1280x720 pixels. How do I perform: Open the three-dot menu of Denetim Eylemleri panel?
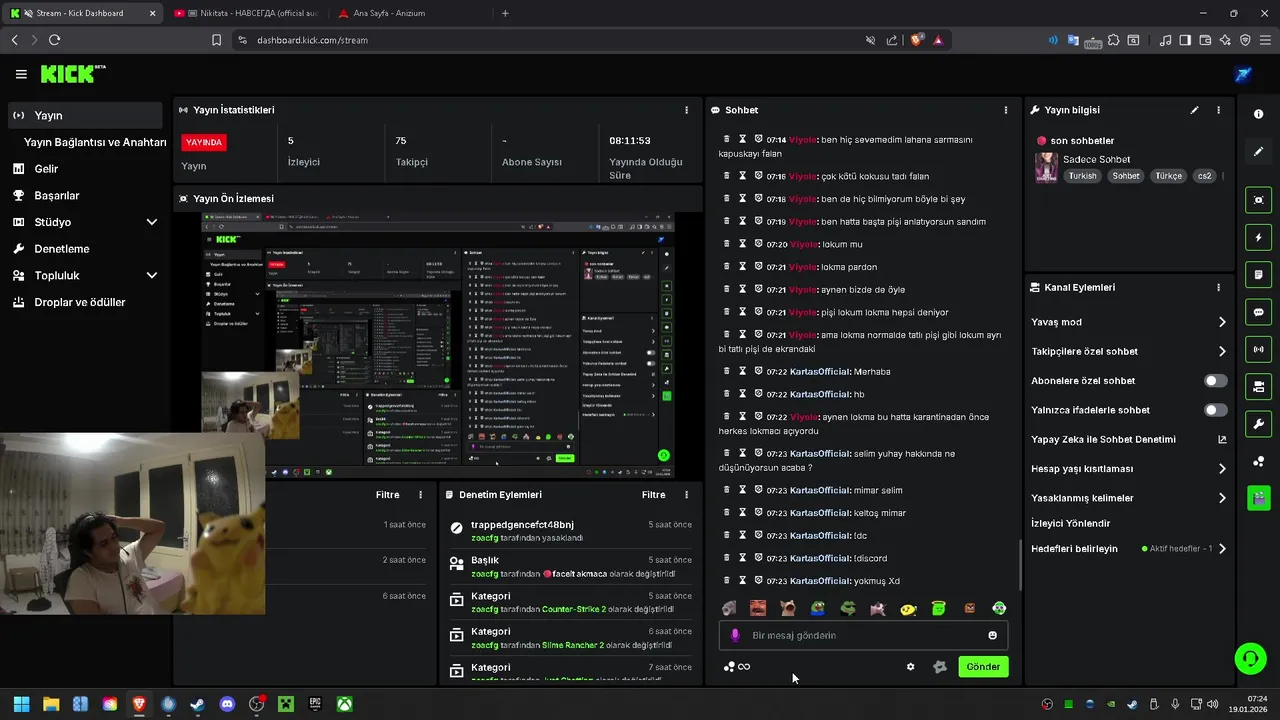686,495
